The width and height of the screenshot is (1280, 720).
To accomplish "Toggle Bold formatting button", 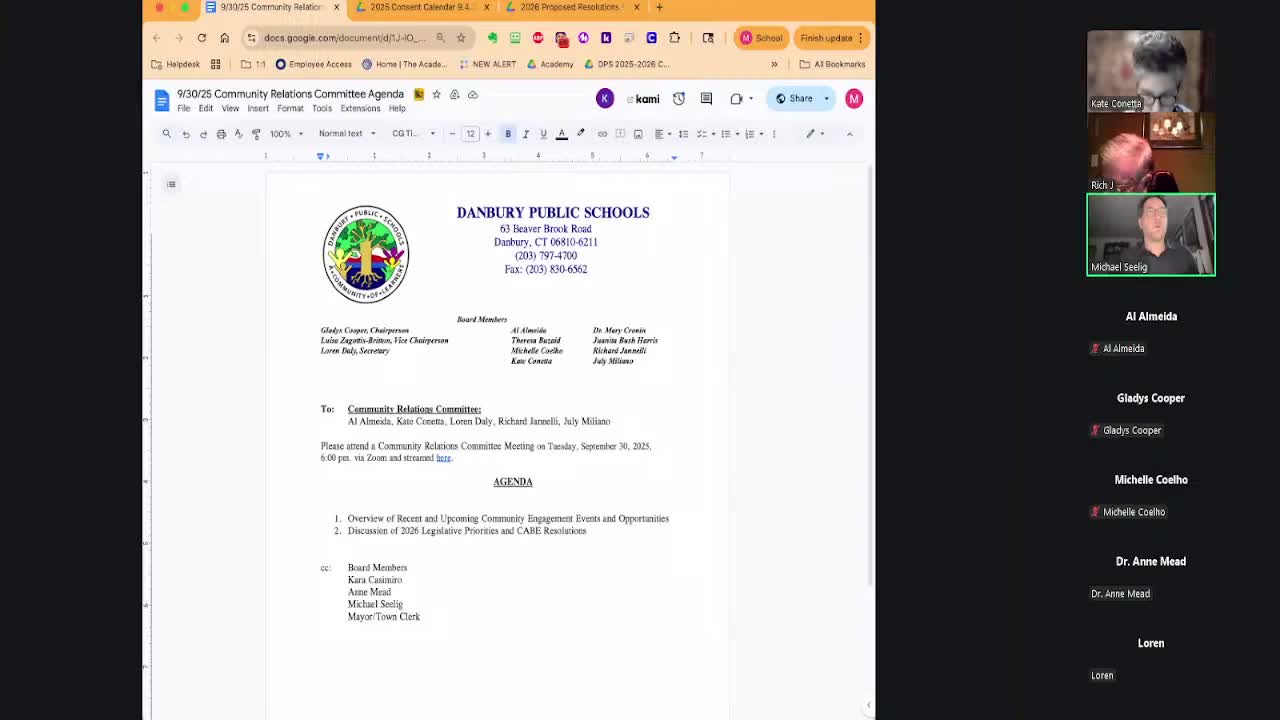I will [x=508, y=134].
